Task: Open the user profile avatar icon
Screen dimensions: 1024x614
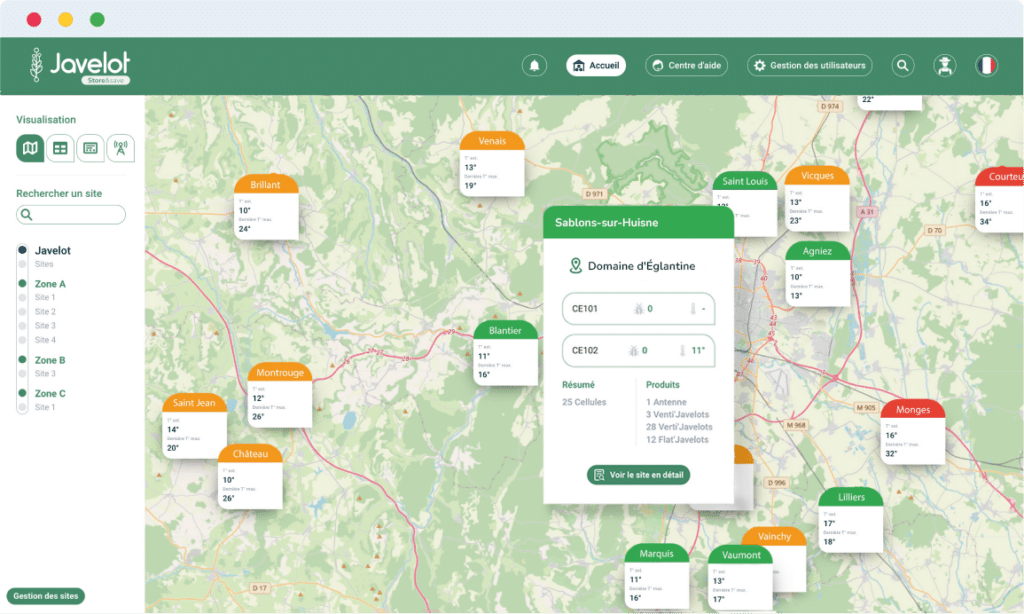Action: [x=942, y=66]
